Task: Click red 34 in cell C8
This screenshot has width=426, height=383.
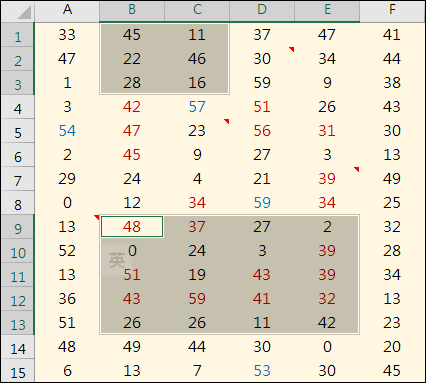Action: pos(197,203)
